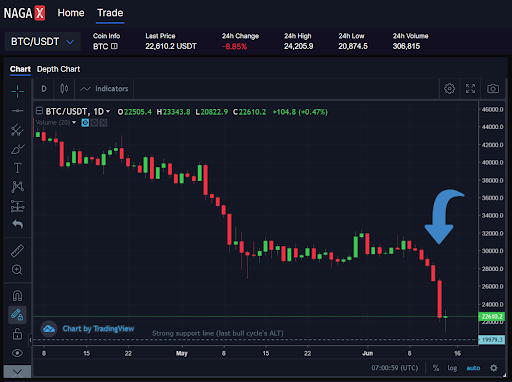Click the undo back arrow icon
The height and width of the screenshot is (382, 512).
(17, 224)
